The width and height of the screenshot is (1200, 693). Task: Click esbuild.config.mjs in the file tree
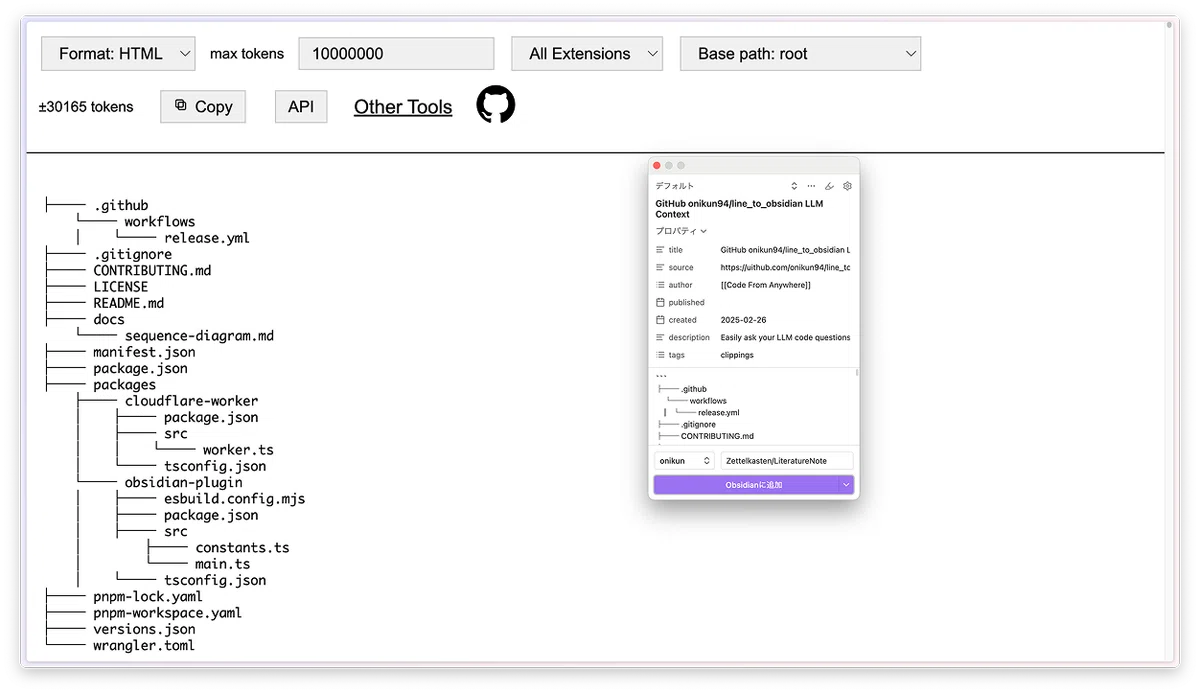point(234,499)
